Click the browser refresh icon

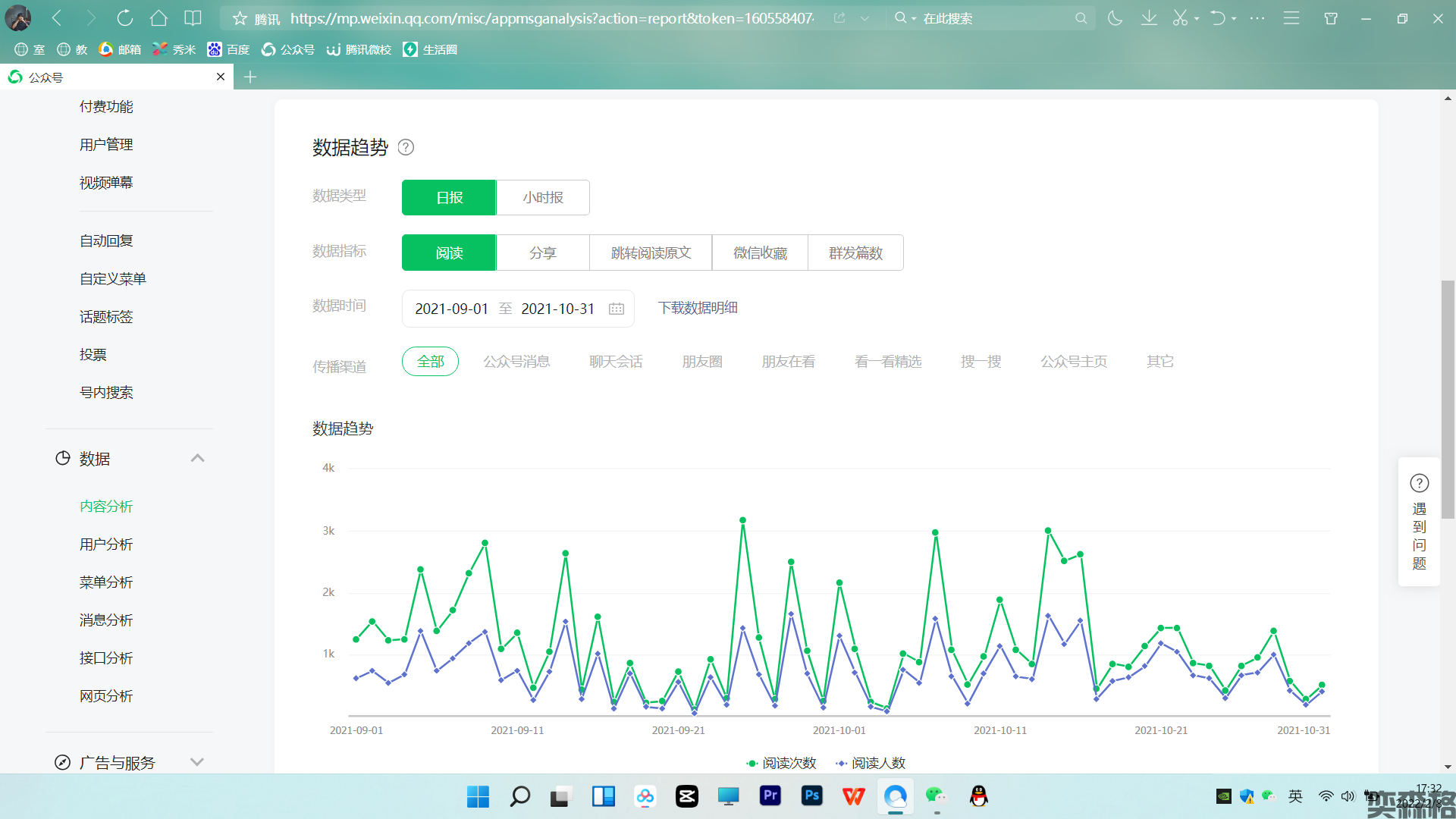pyautogui.click(x=124, y=18)
